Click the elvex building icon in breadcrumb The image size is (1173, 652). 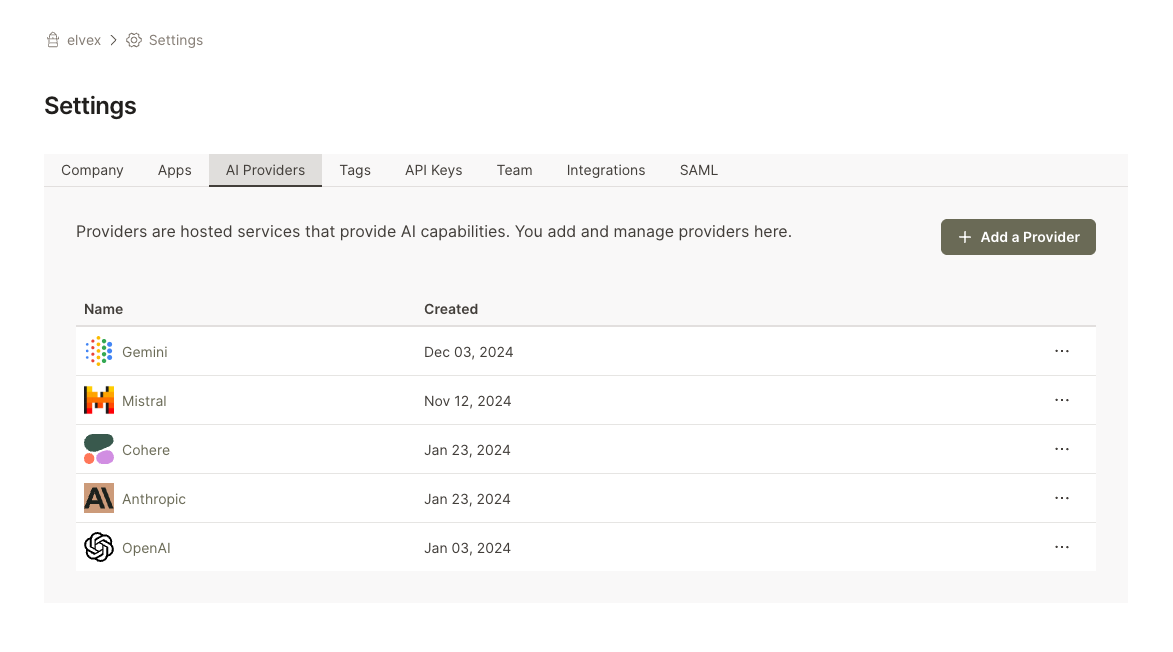pyautogui.click(x=53, y=40)
